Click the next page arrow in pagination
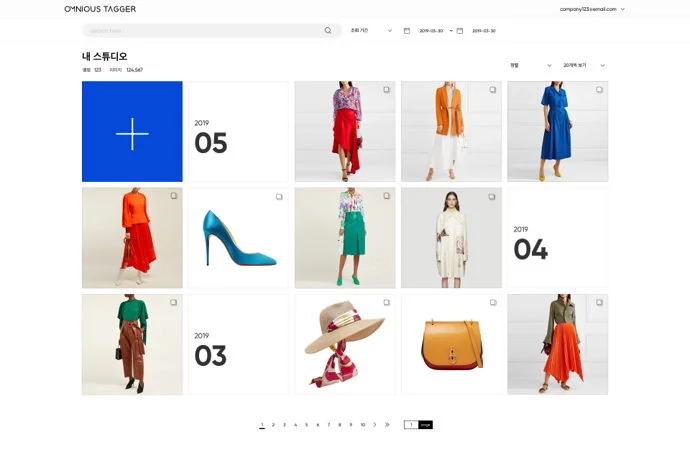The height and width of the screenshot is (455, 690). (375, 425)
